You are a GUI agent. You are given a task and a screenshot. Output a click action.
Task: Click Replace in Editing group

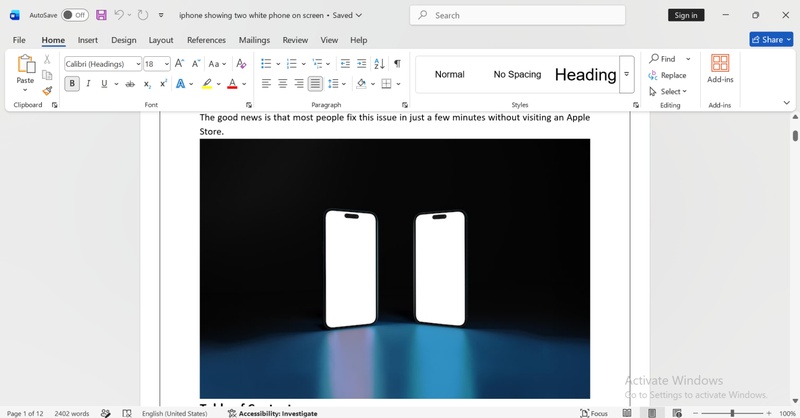pos(667,75)
